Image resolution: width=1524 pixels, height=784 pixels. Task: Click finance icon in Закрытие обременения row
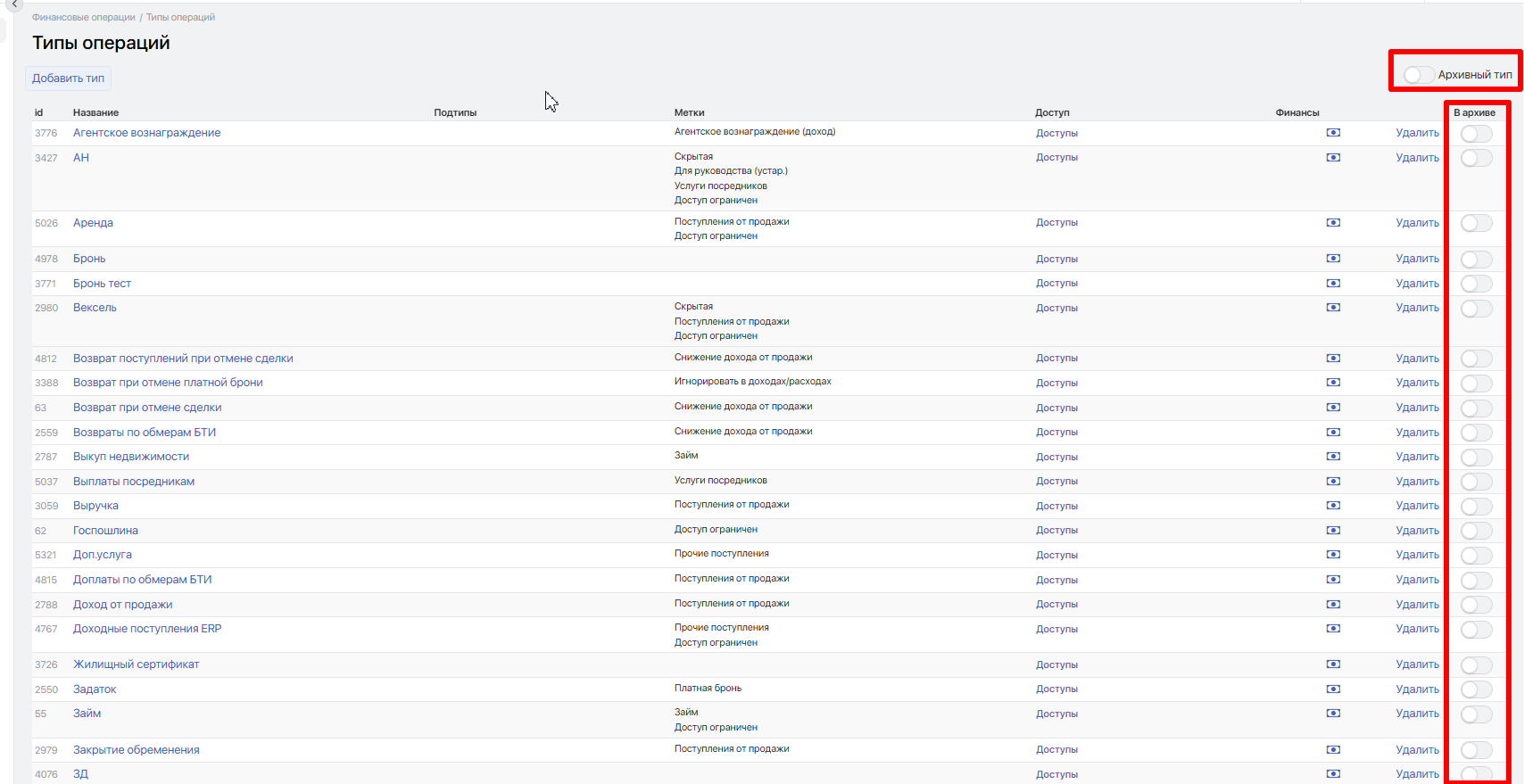[1333, 750]
